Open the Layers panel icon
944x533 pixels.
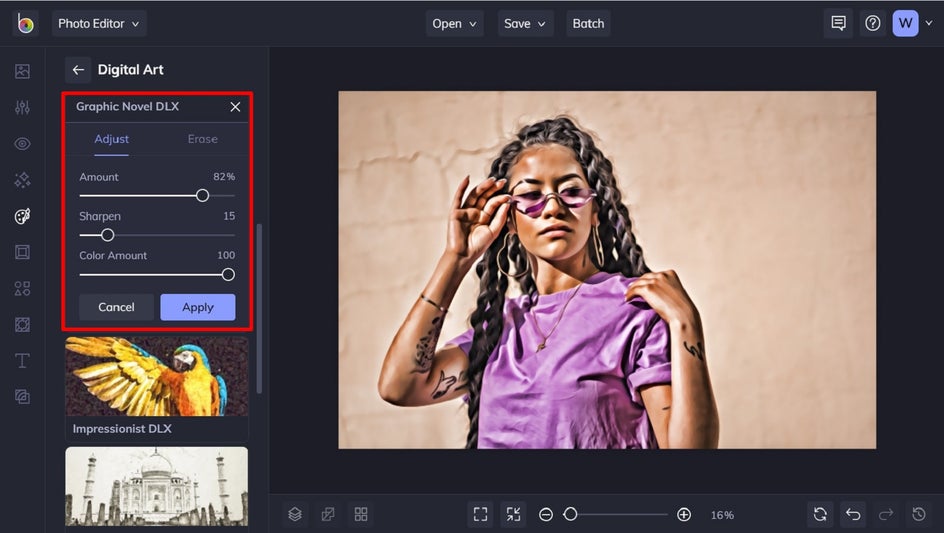pos(294,514)
